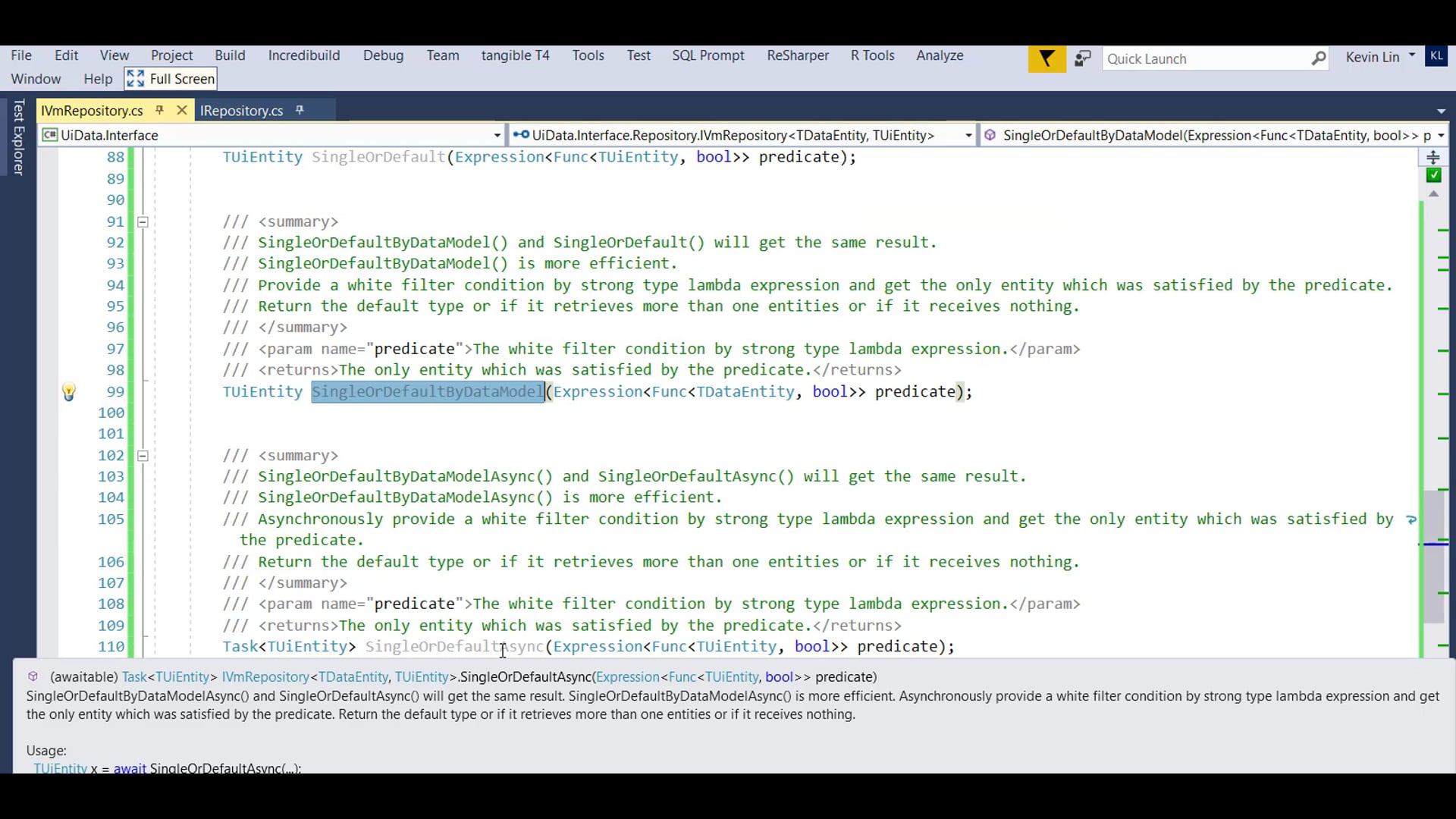Collapse the summary region at line 91

142,221
